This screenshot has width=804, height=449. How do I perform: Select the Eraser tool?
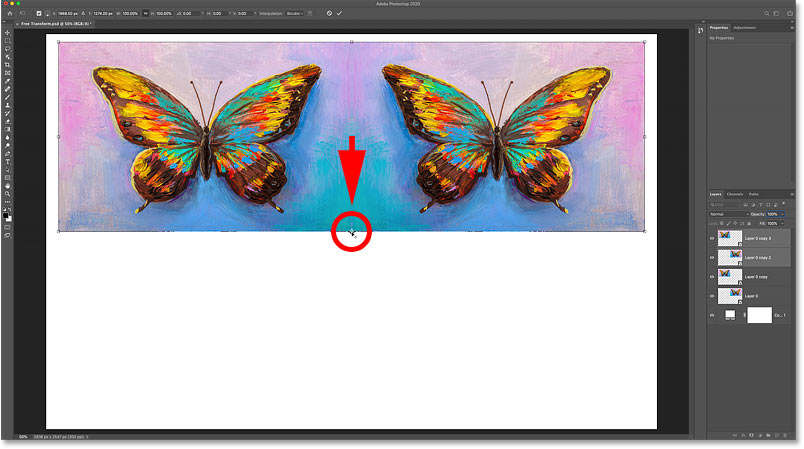(8, 121)
